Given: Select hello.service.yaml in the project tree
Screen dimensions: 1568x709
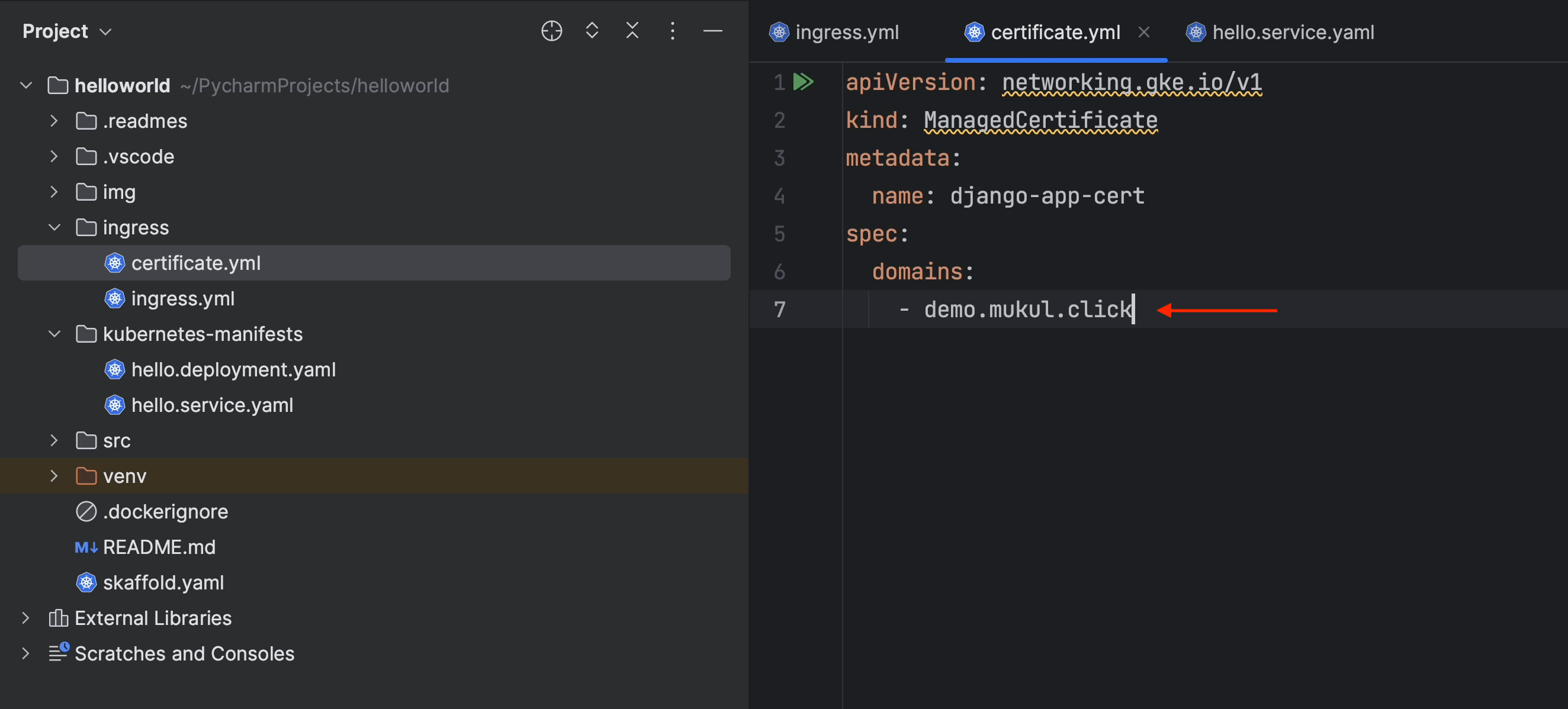Looking at the screenshot, I should [374, 405].
